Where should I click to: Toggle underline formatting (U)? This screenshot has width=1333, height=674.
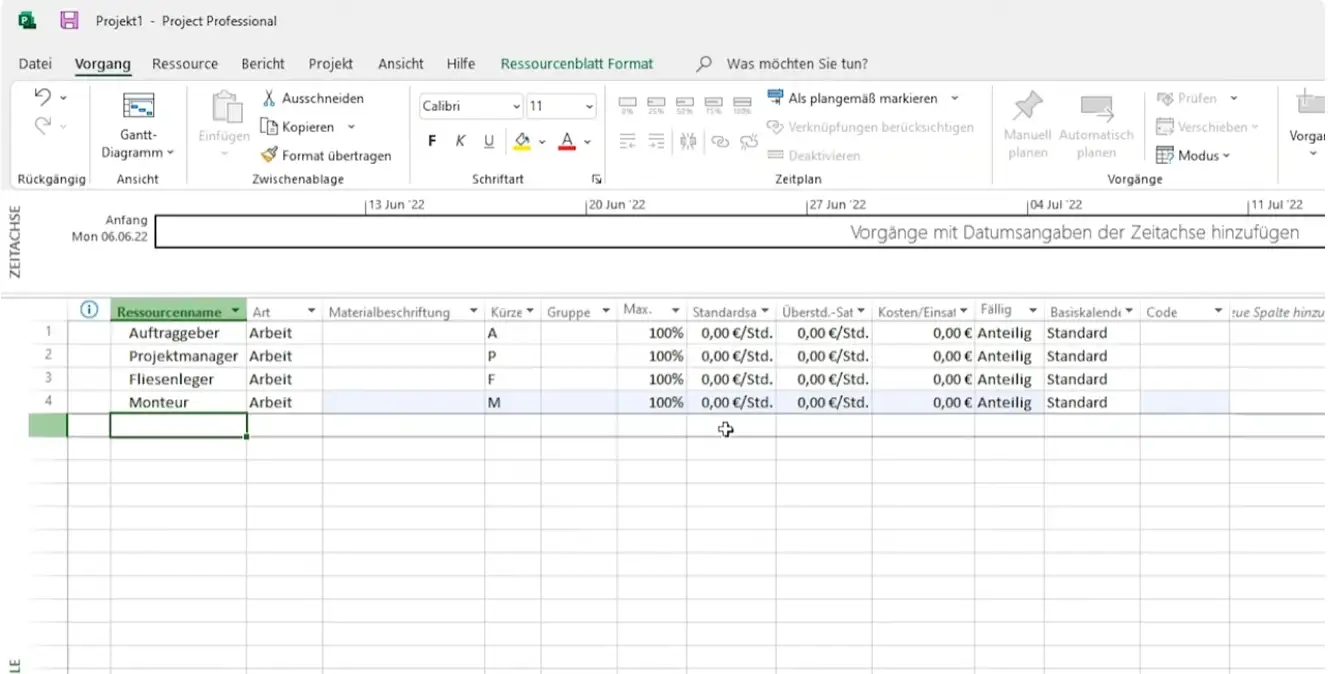[489, 141]
